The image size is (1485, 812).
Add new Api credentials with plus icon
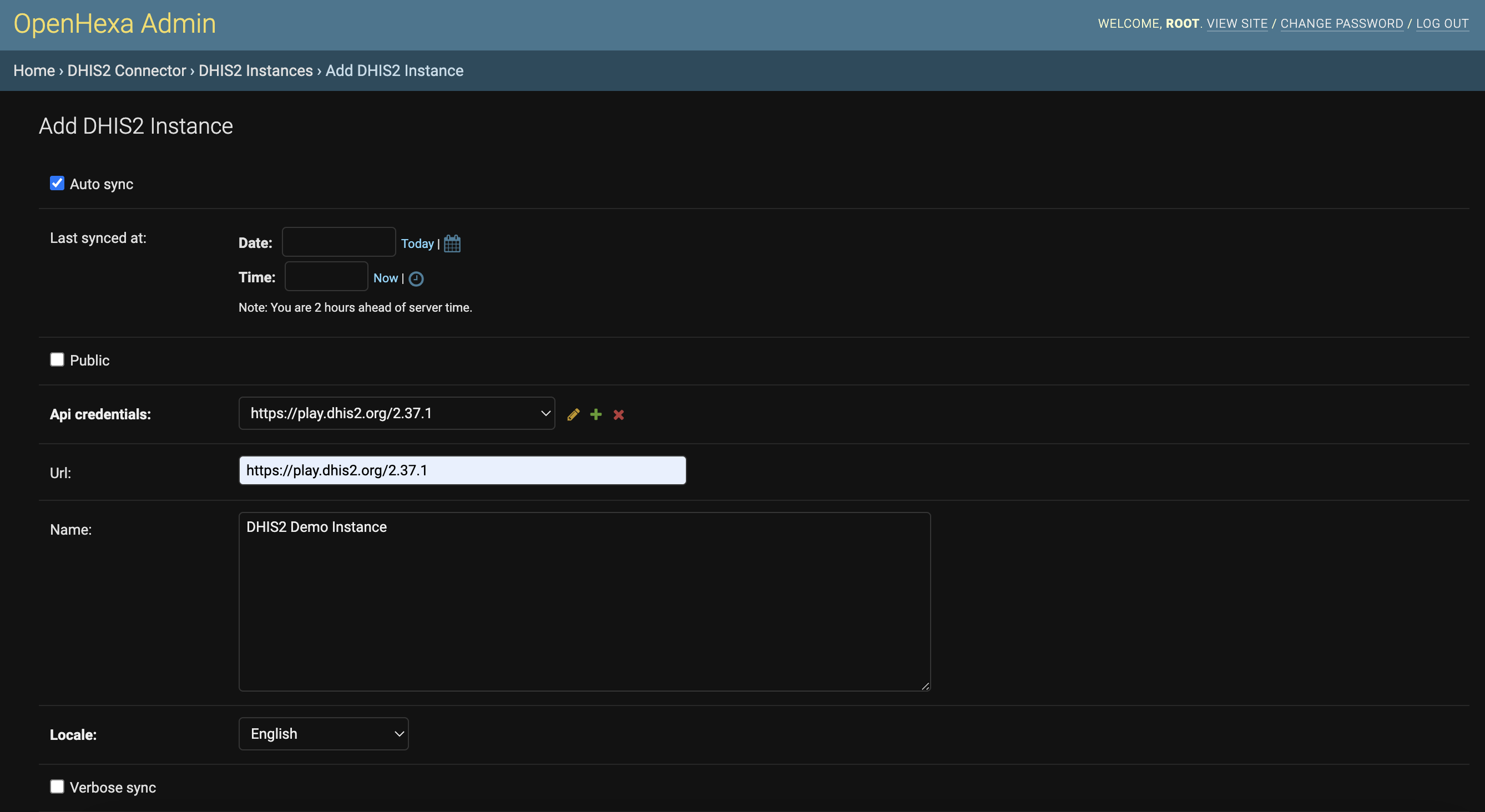pos(596,414)
